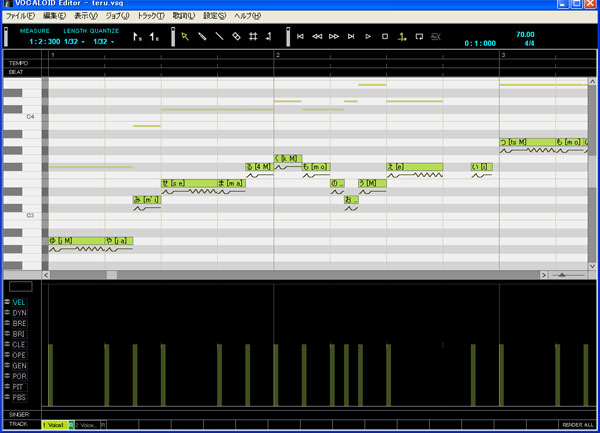Toggle the yellow auto-scroll icon
Screen dimensions: 600x433
[402, 37]
